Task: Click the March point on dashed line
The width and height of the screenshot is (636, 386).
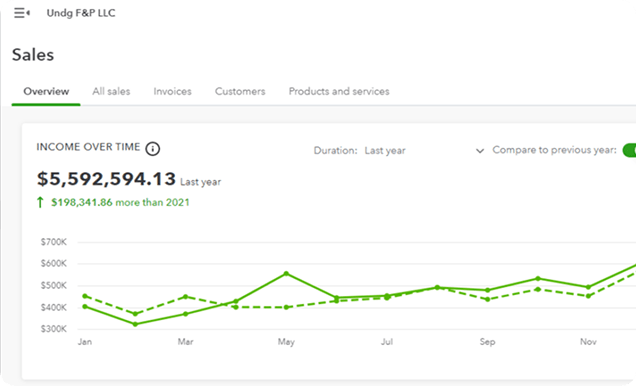Action: click(185, 296)
